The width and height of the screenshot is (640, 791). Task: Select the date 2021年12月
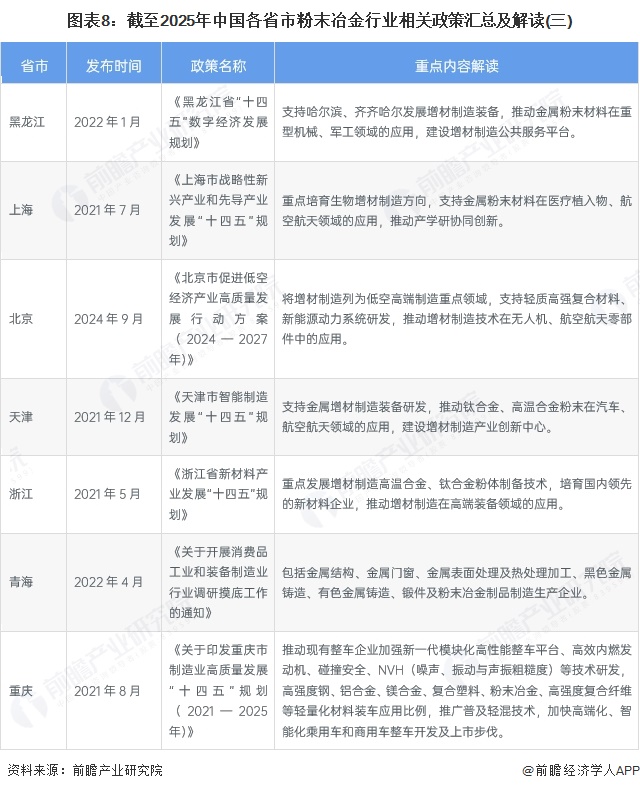pyautogui.click(x=109, y=417)
